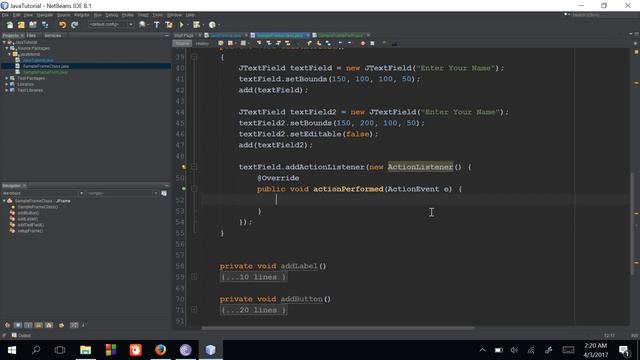Click the red breakpoint icon in editor toolbar

click(363, 43)
